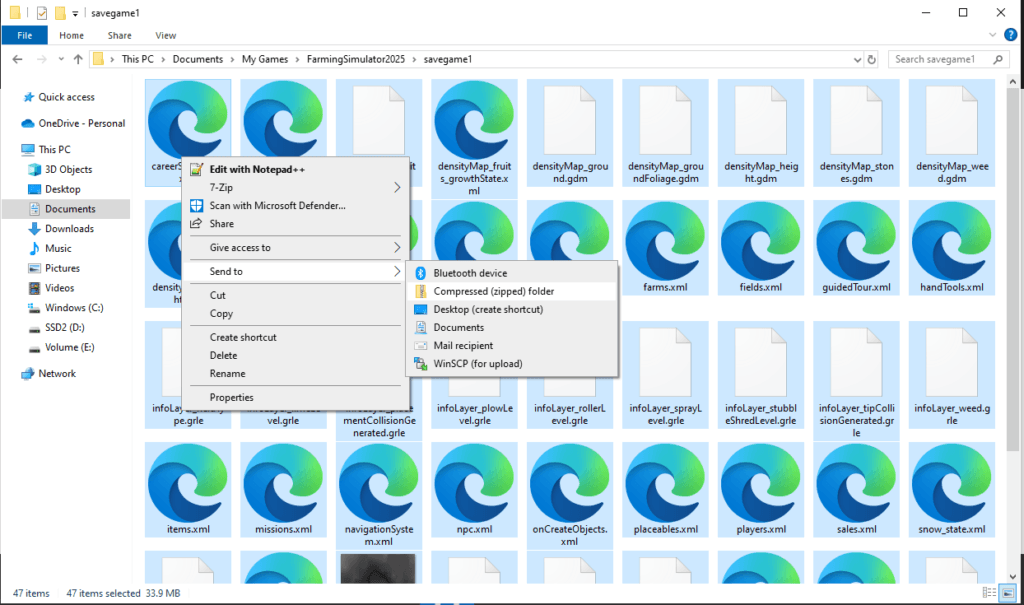Screen dimensions: 1024x605
Task: Select Bluetooth device from Send to submenu
Action: (x=470, y=273)
